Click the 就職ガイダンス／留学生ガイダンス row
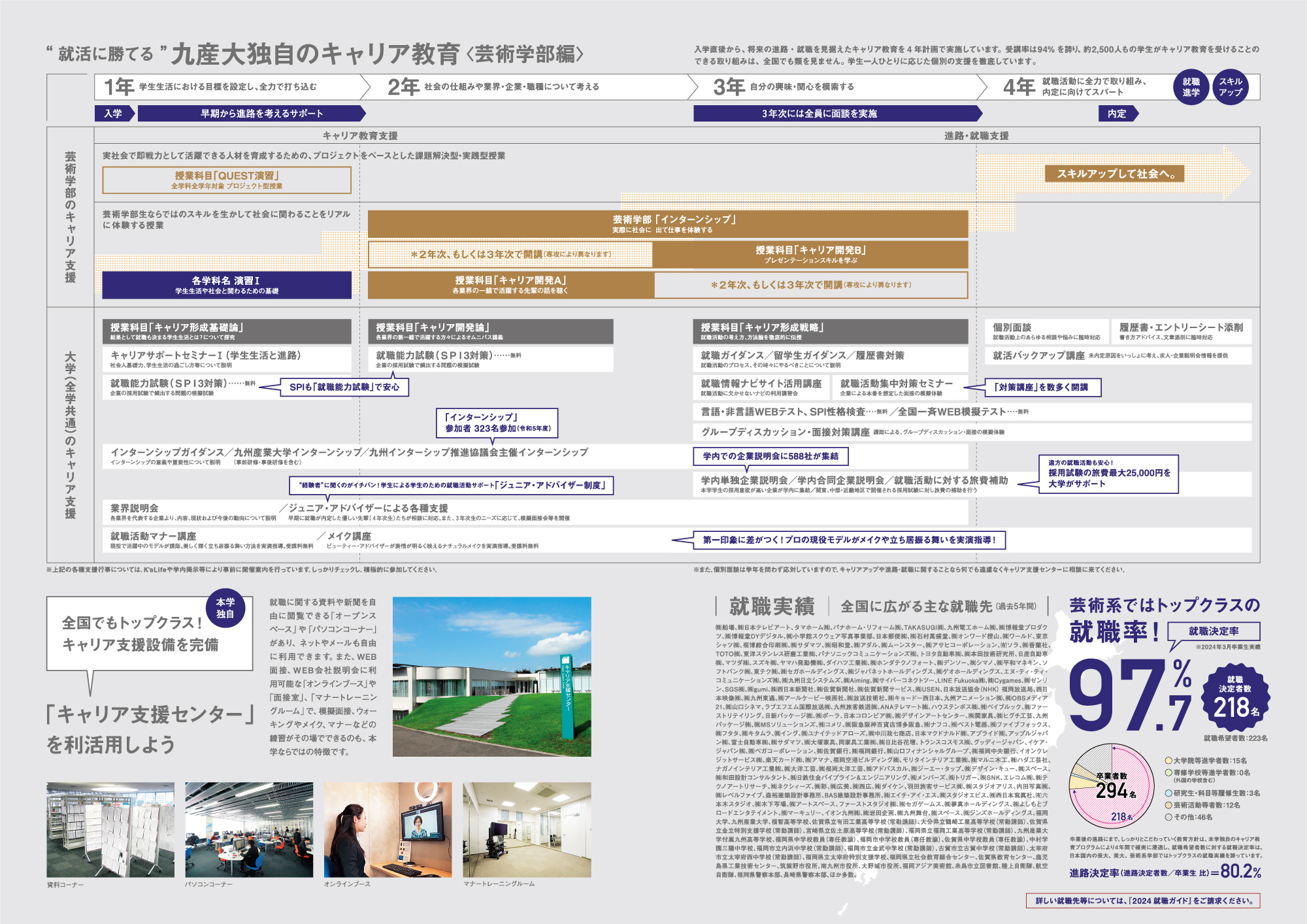The image size is (1307, 924). [831, 359]
